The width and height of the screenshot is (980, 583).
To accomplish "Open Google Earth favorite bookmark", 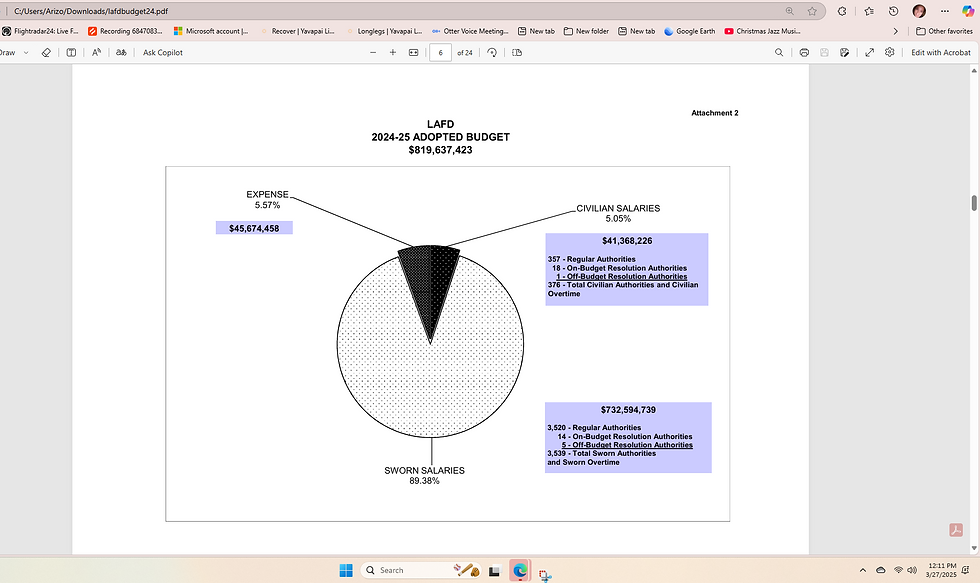I will coord(689,31).
